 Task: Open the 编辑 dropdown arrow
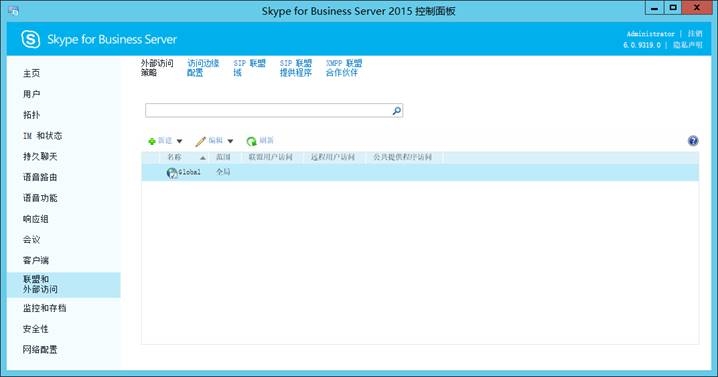pos(230,141)
